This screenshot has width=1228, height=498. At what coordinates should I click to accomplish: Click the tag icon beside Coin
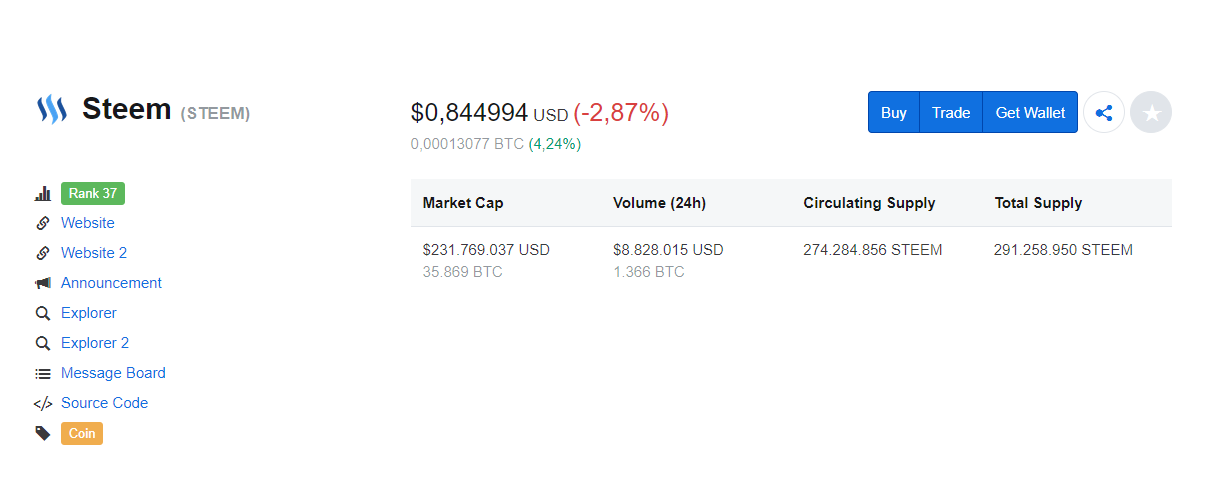coord(43,433)
